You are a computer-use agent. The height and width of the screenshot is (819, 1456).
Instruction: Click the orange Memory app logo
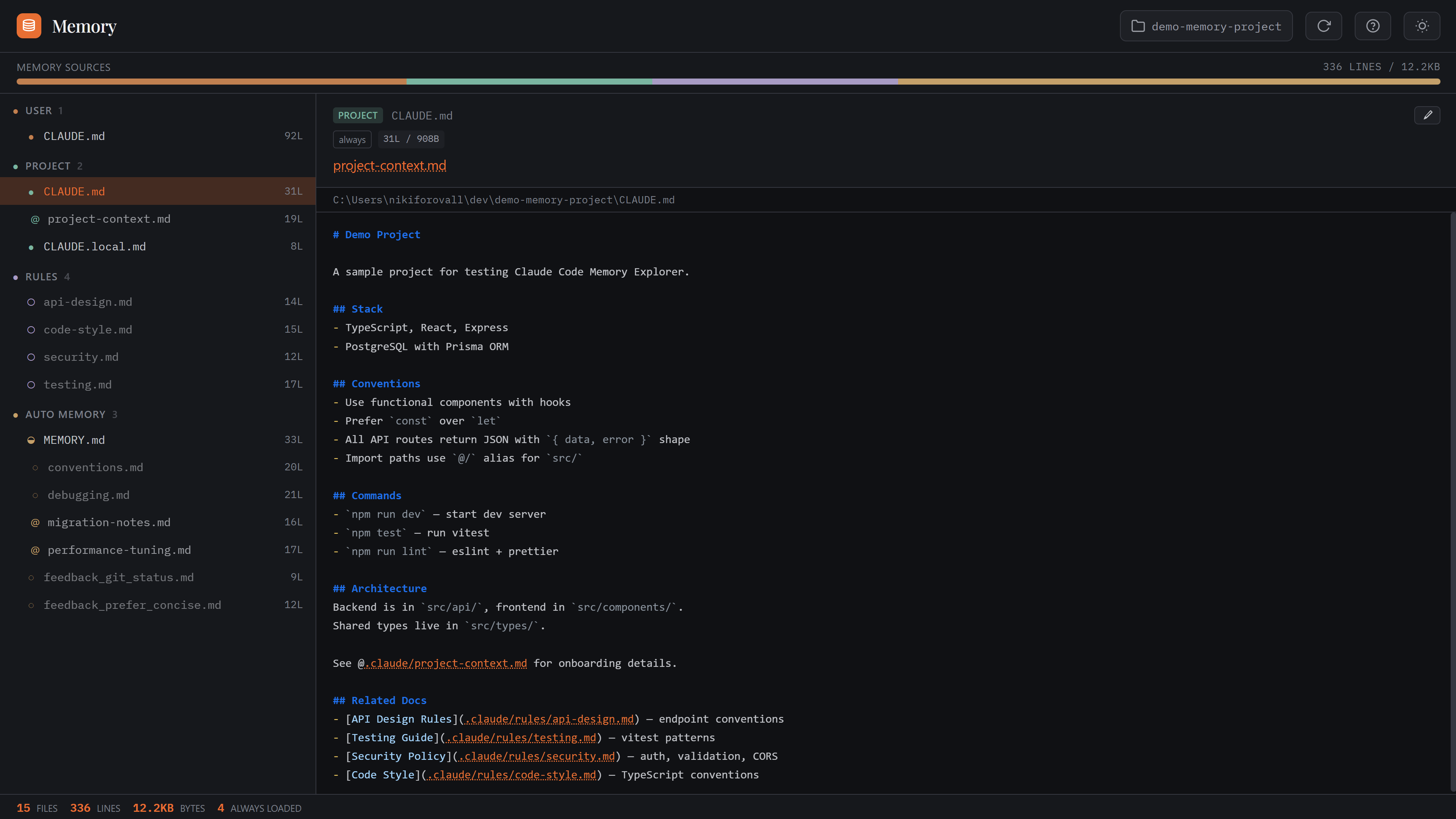(x=28, y=25)
